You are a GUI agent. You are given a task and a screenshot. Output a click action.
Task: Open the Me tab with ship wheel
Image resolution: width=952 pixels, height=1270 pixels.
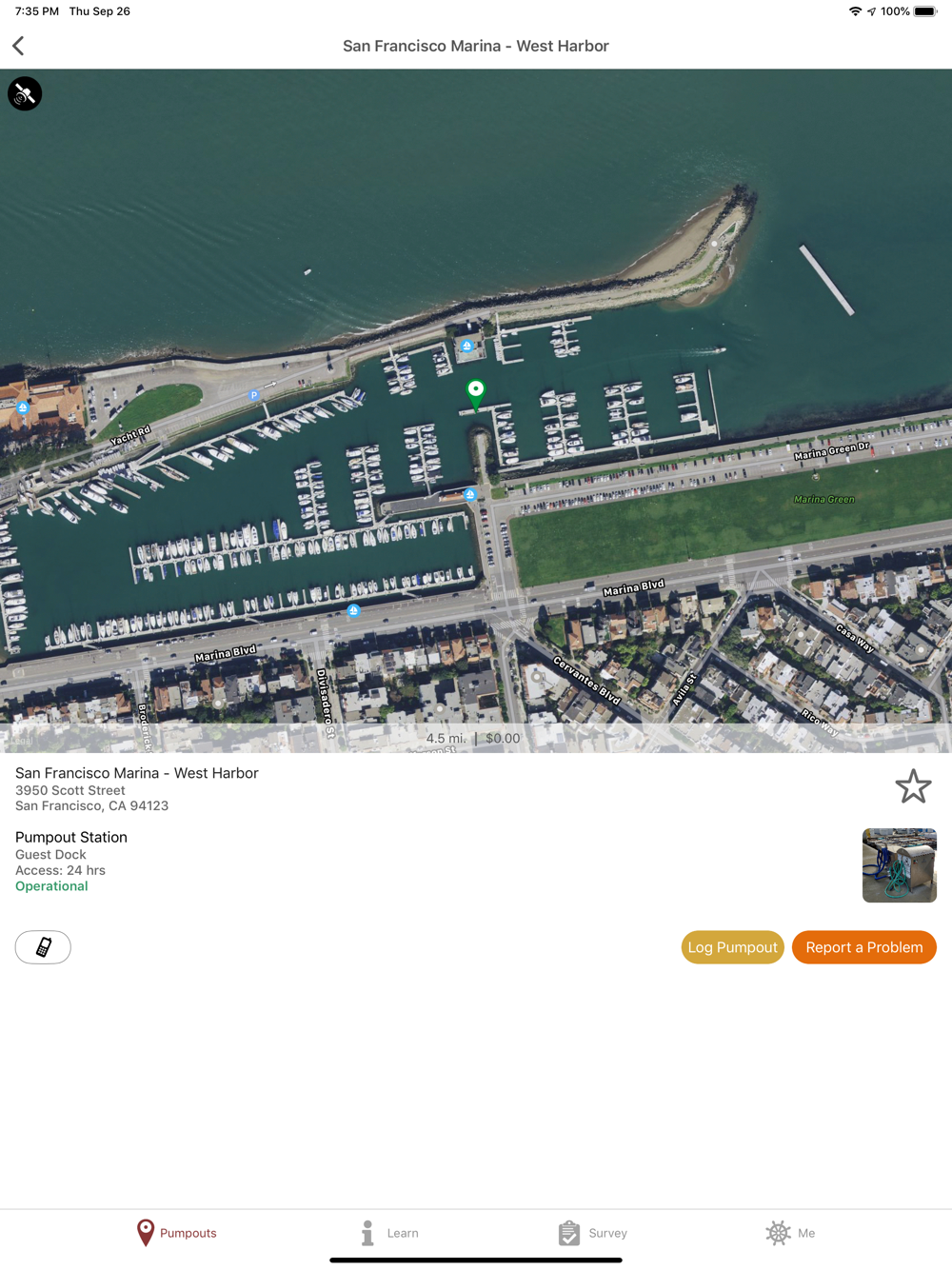(790, 1233)
